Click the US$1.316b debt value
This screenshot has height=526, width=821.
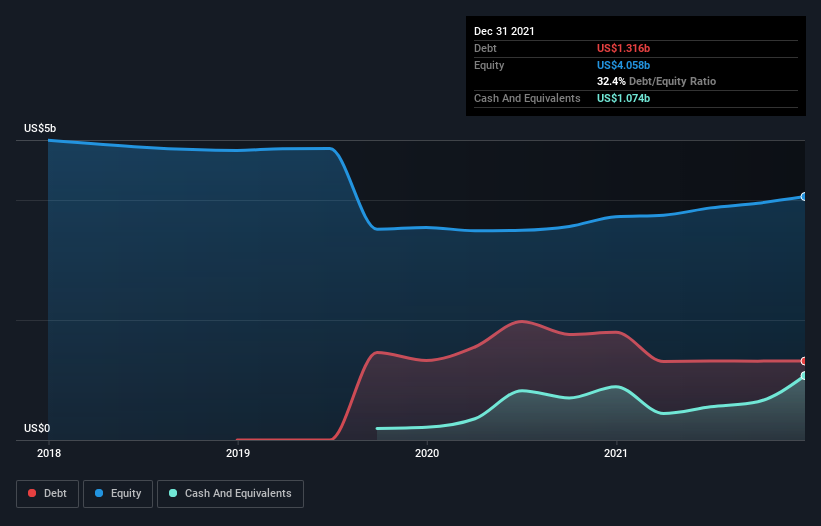point(623,48)
